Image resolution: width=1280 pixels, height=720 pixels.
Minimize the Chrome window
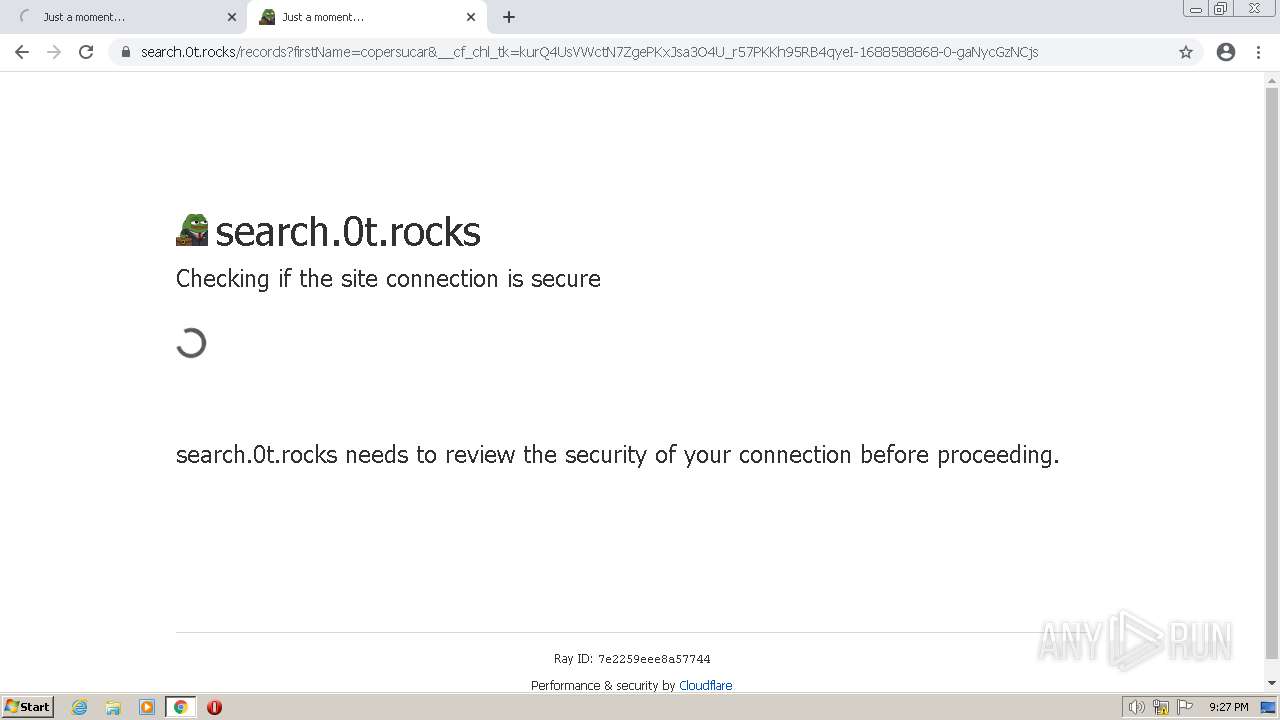pyautogui.click(x=1196, y=9)
